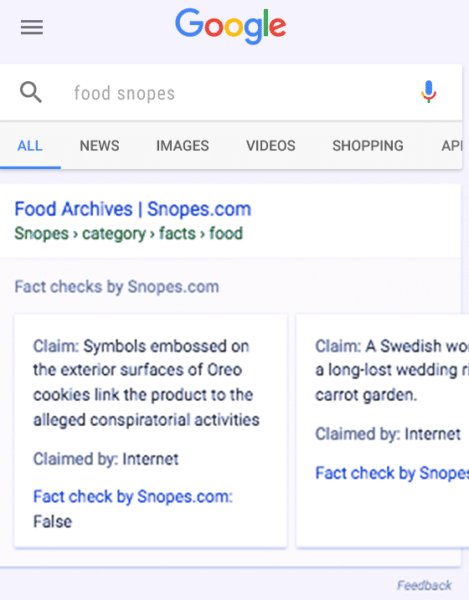Open the SHOPPING tab
The width and height of the screenshot is (469, 600).
(x=368, y=146)
